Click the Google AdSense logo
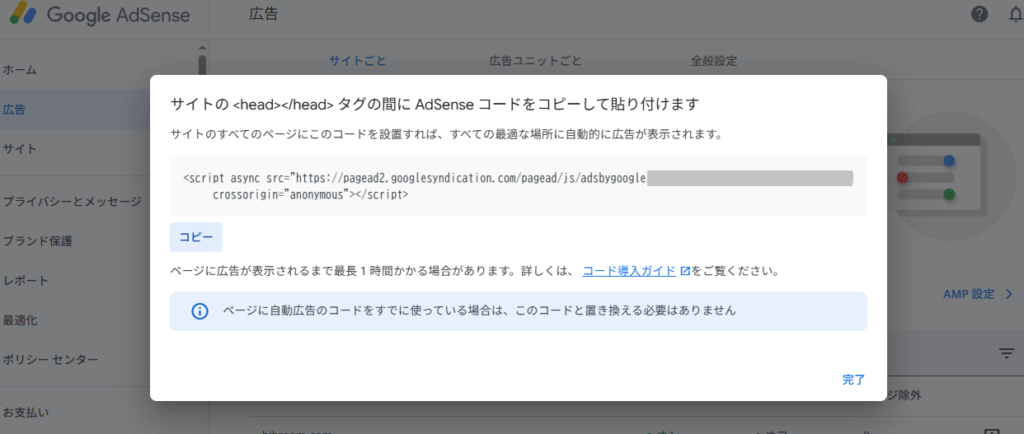Viewport: 1024px width, 434px height. click(100, 15)
